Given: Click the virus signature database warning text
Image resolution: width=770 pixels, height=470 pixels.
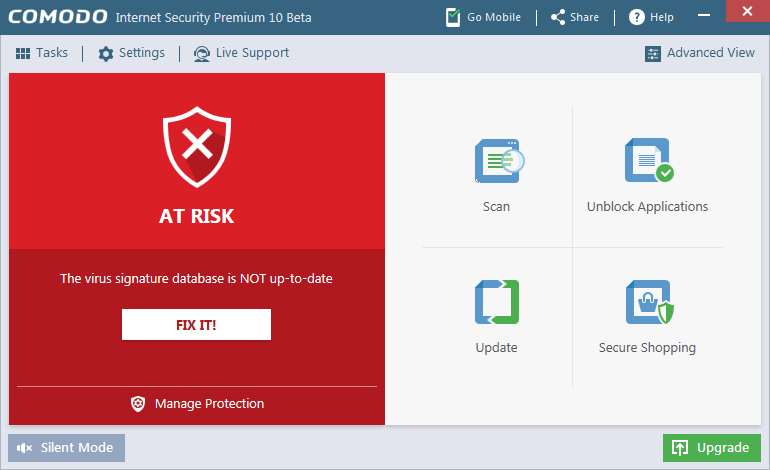Looking at the screenshot, I should pyautogui.click(x=196, y=278).
